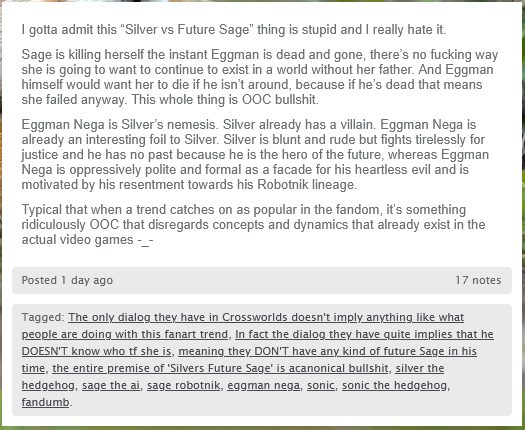
Task: Click the paragraph starting 'Eggman Nega is Silver's nemesis'
Action: point(255,155)
